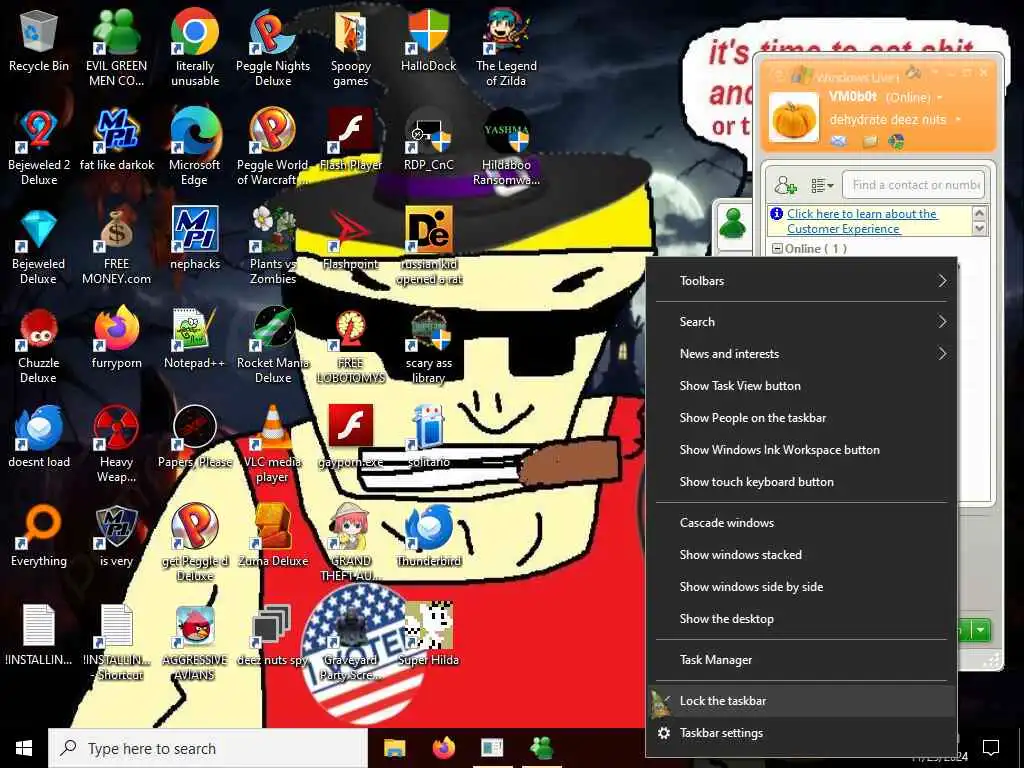The height and width of the screenshot is (768, 1024).
Task: Open the status dropdown next to (Online)
Action: (x=940, y=98)
